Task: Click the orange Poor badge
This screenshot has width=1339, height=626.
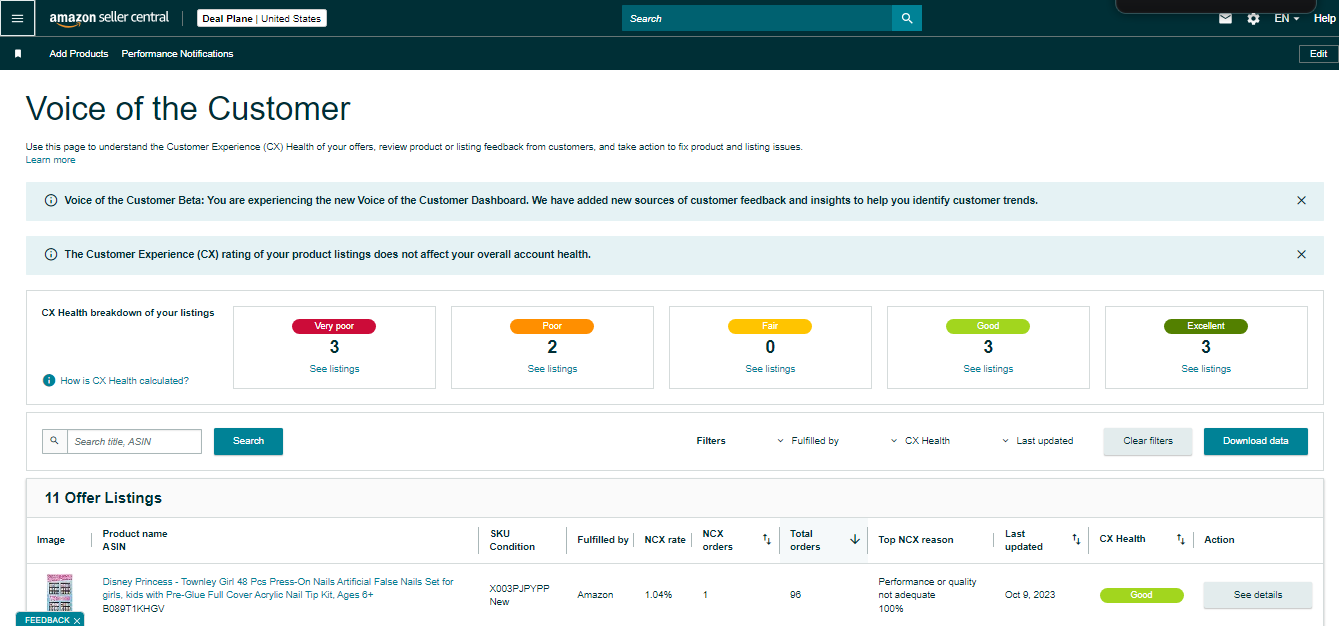Action: pos(552,326)
